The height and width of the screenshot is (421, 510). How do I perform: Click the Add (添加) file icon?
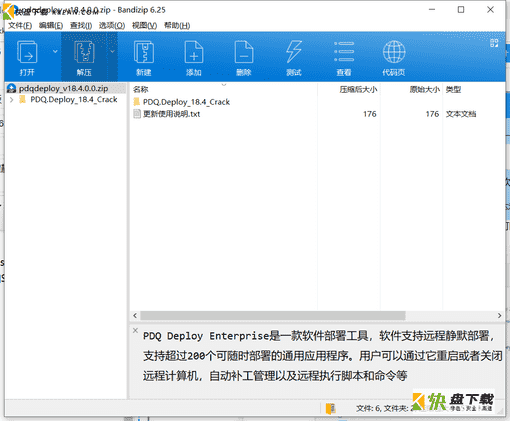coord(194,52)
